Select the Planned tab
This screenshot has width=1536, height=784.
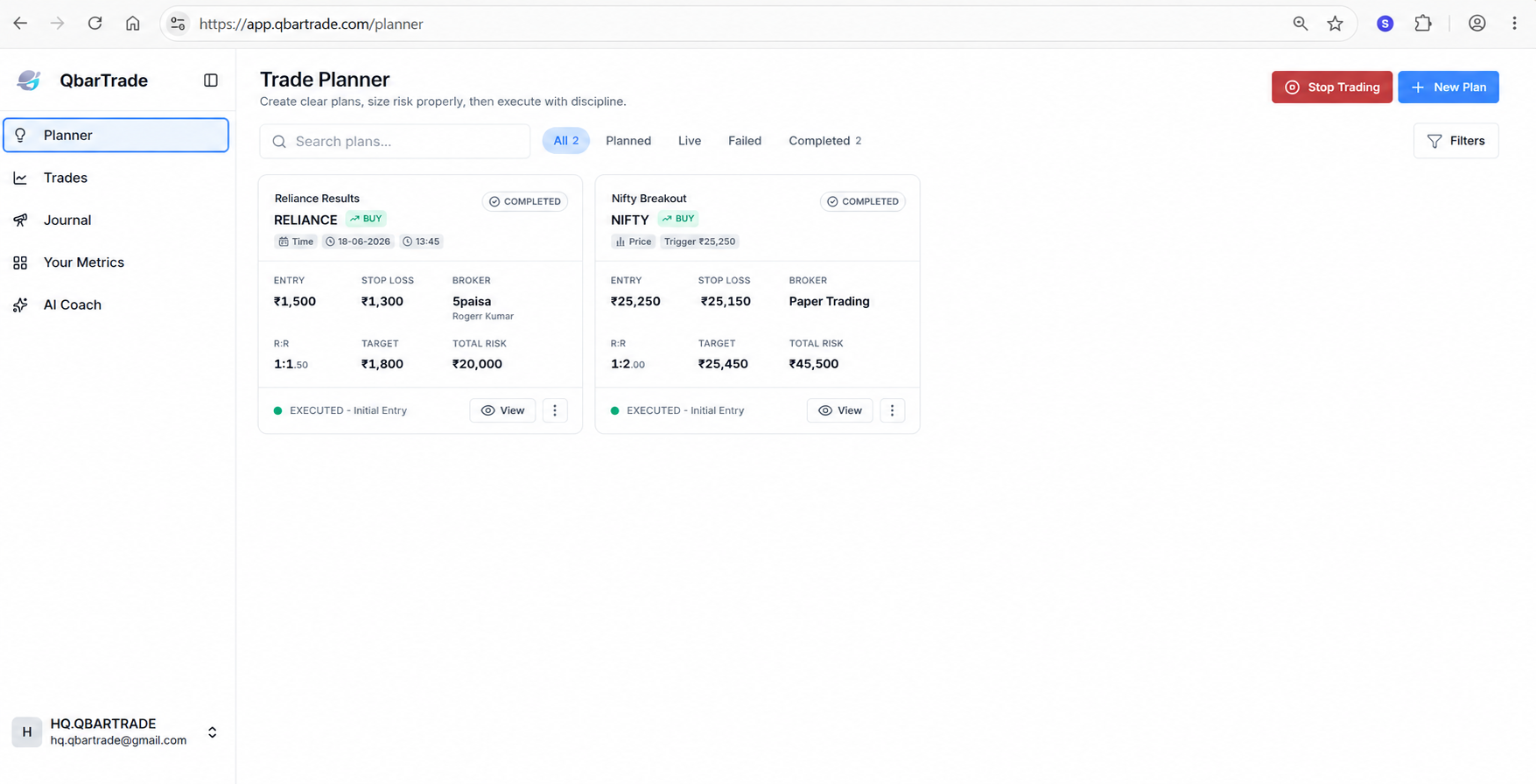point(628,141)
